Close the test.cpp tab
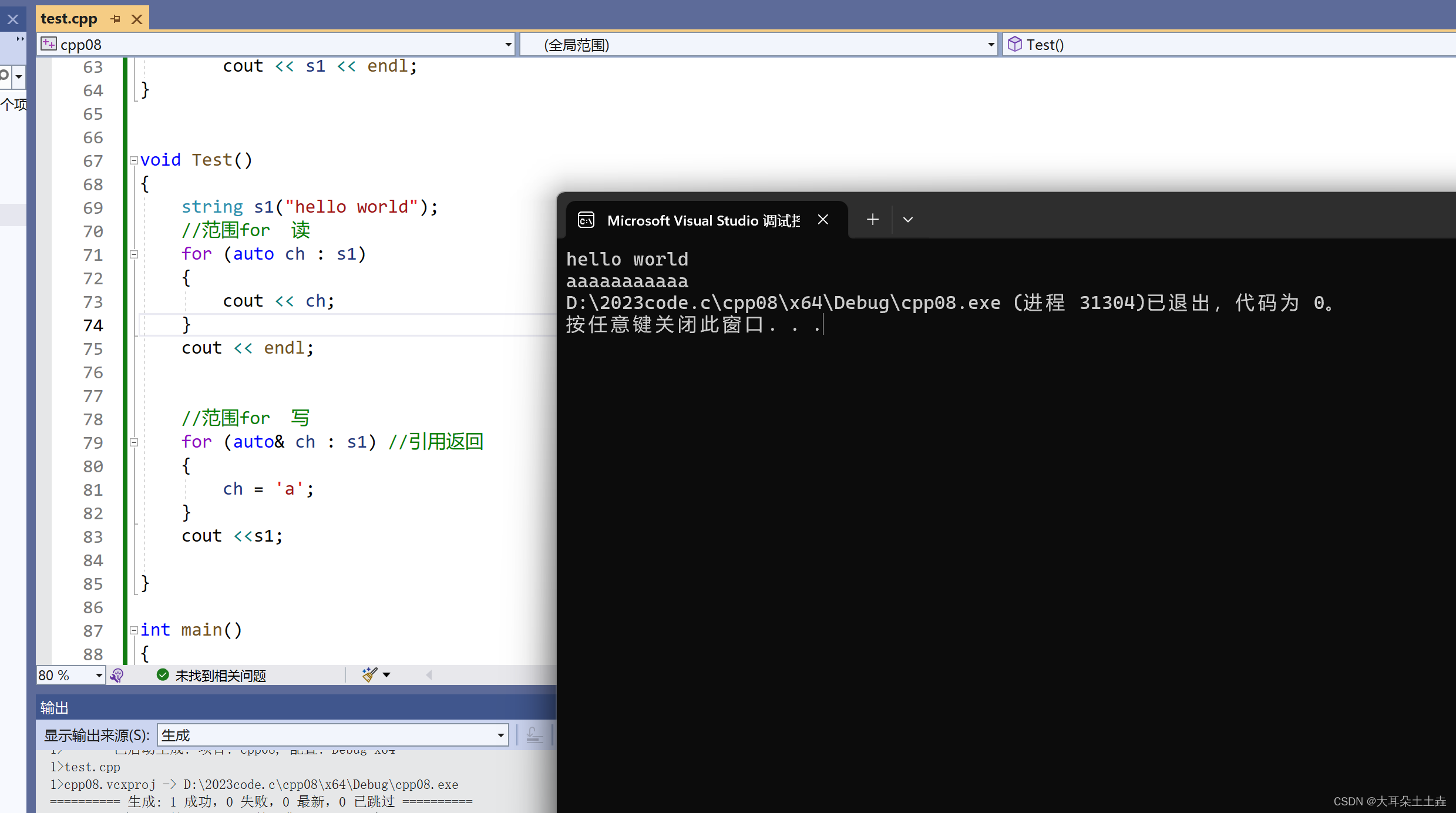Image resolution: width=1456 pixels, height=813 pixels. click(137, 19)
